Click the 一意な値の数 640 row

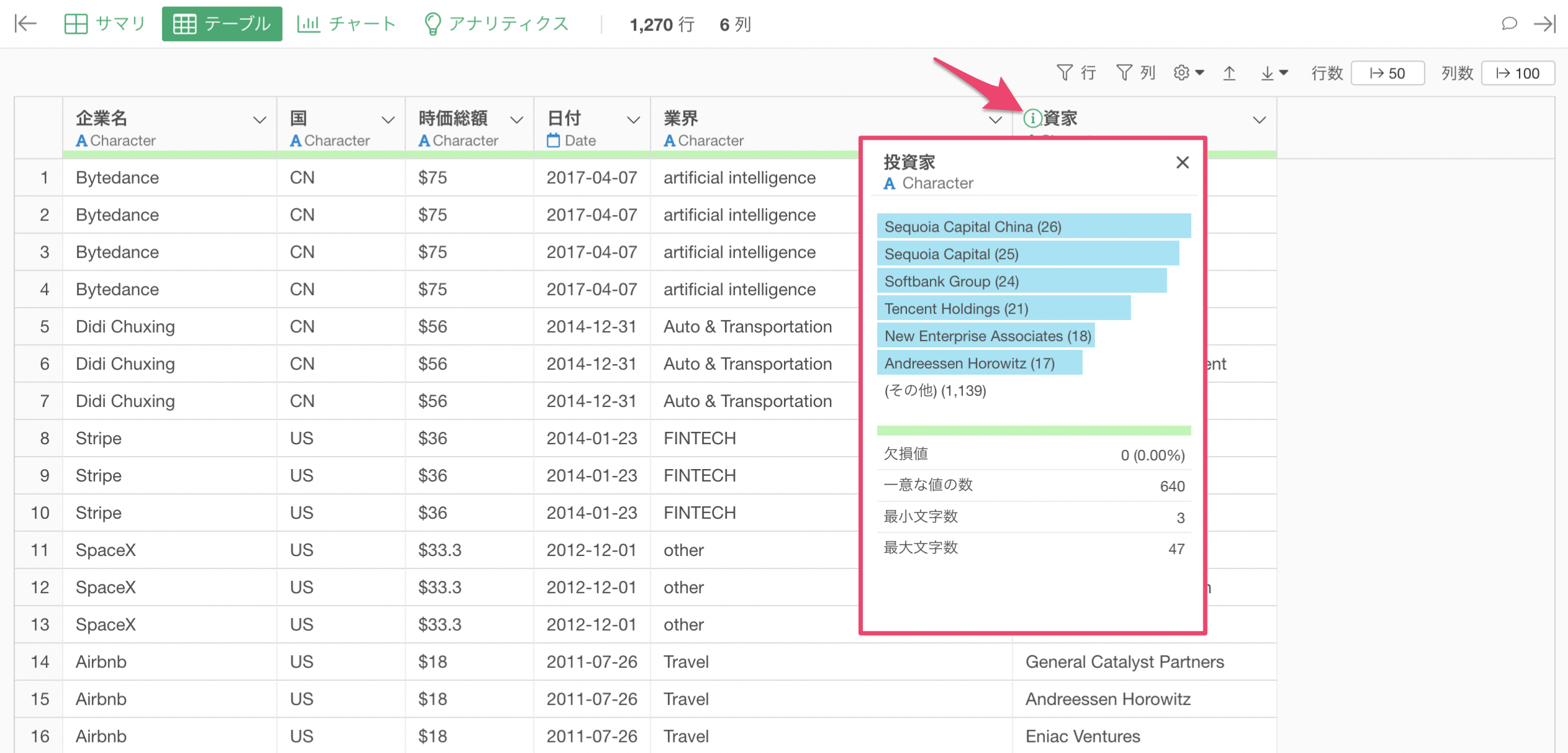pos(1034,485)
